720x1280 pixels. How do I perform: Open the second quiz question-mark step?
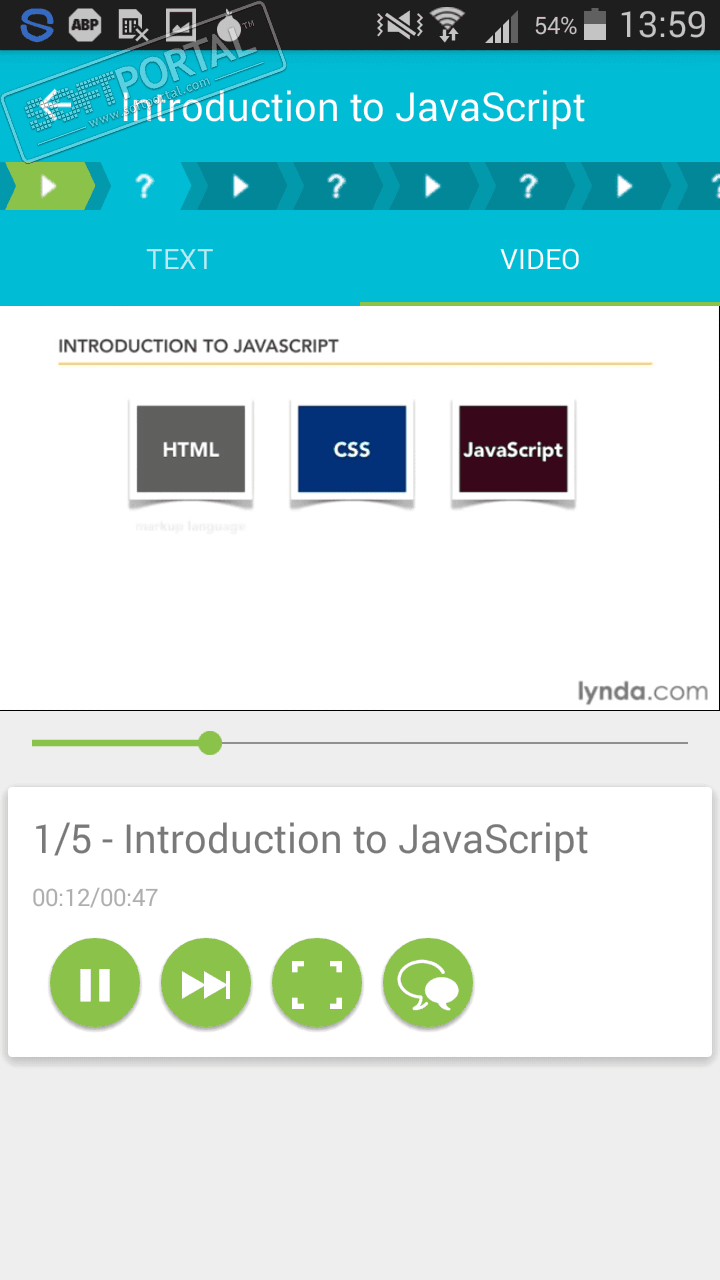pos(336,186)
